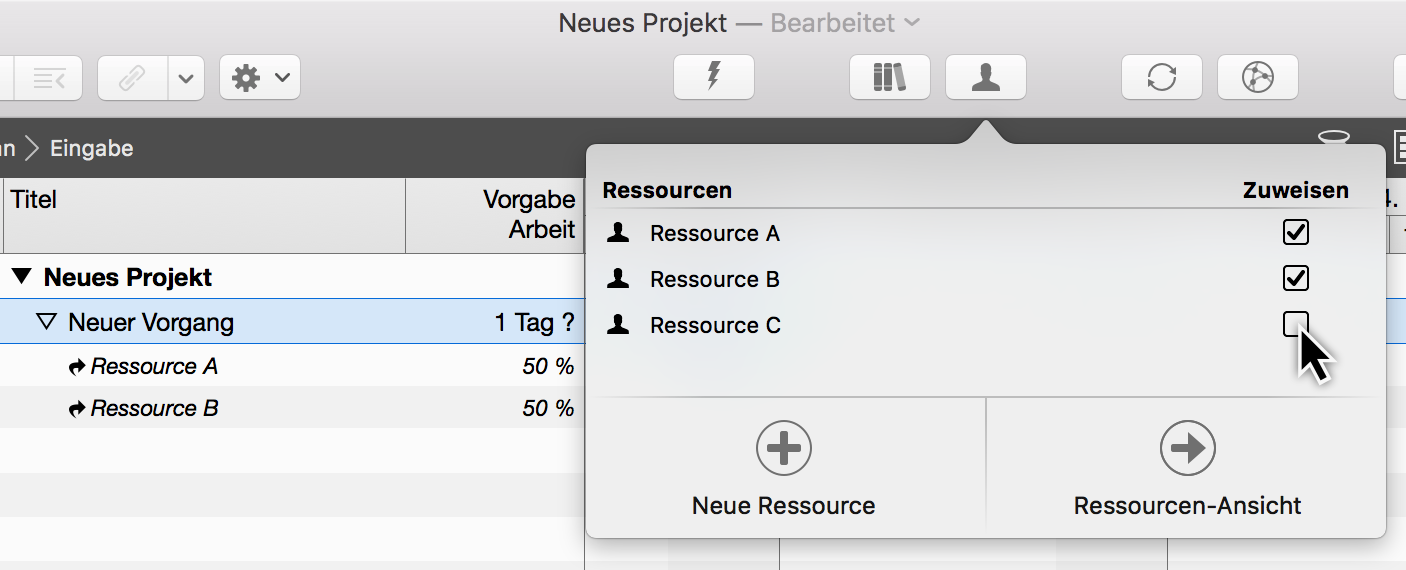Click the network share toolbar button
Viewport: 1406px width, 570px height.
coord(1257,77)
